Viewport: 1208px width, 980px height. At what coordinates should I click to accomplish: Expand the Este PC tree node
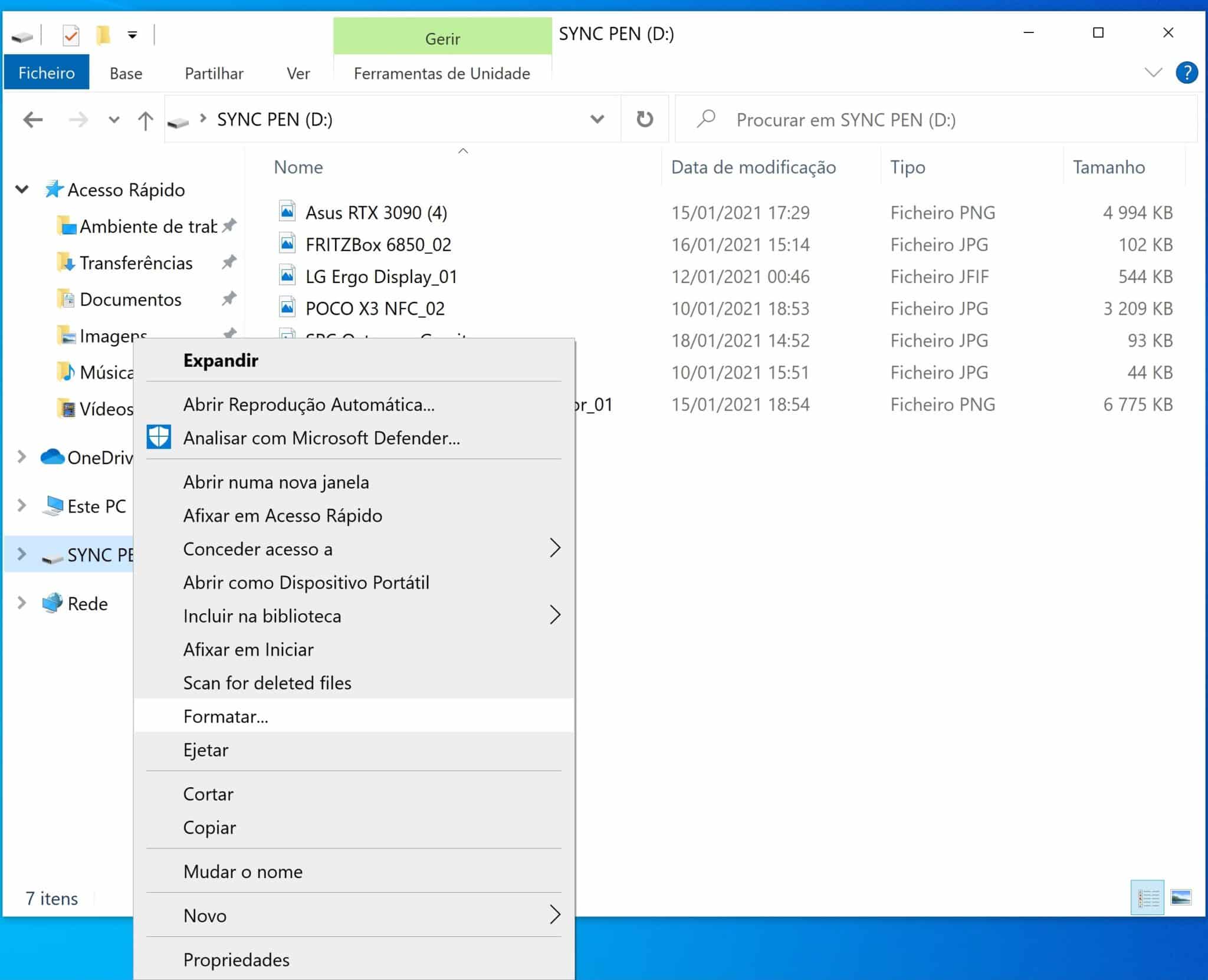(x=22, y=506)
